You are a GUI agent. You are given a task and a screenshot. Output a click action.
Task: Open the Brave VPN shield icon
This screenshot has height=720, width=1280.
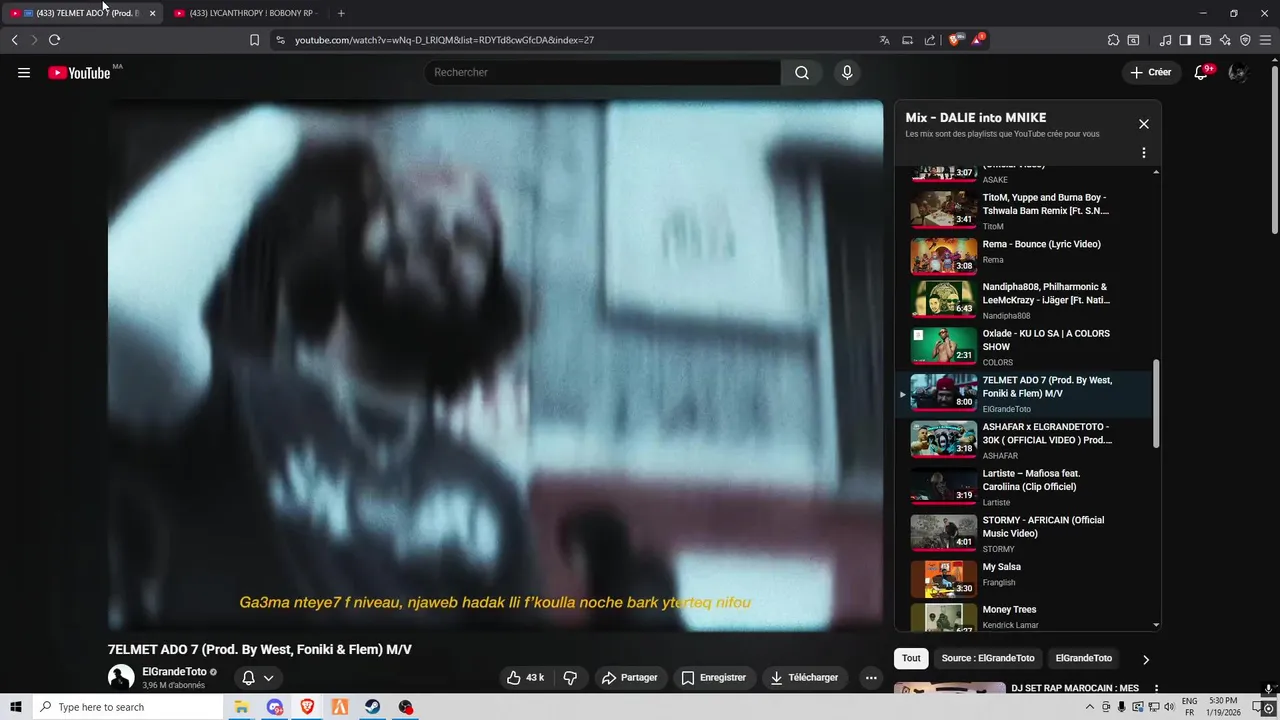pos(1245,40)
